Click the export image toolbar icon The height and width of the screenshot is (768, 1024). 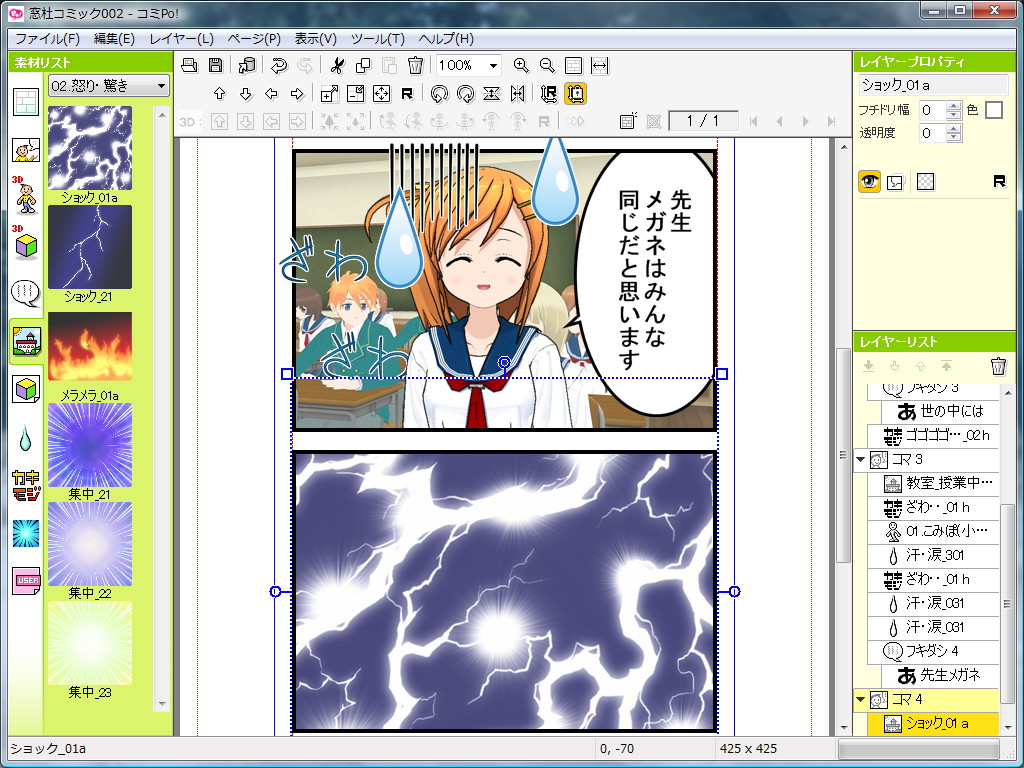tap(246, 65)
